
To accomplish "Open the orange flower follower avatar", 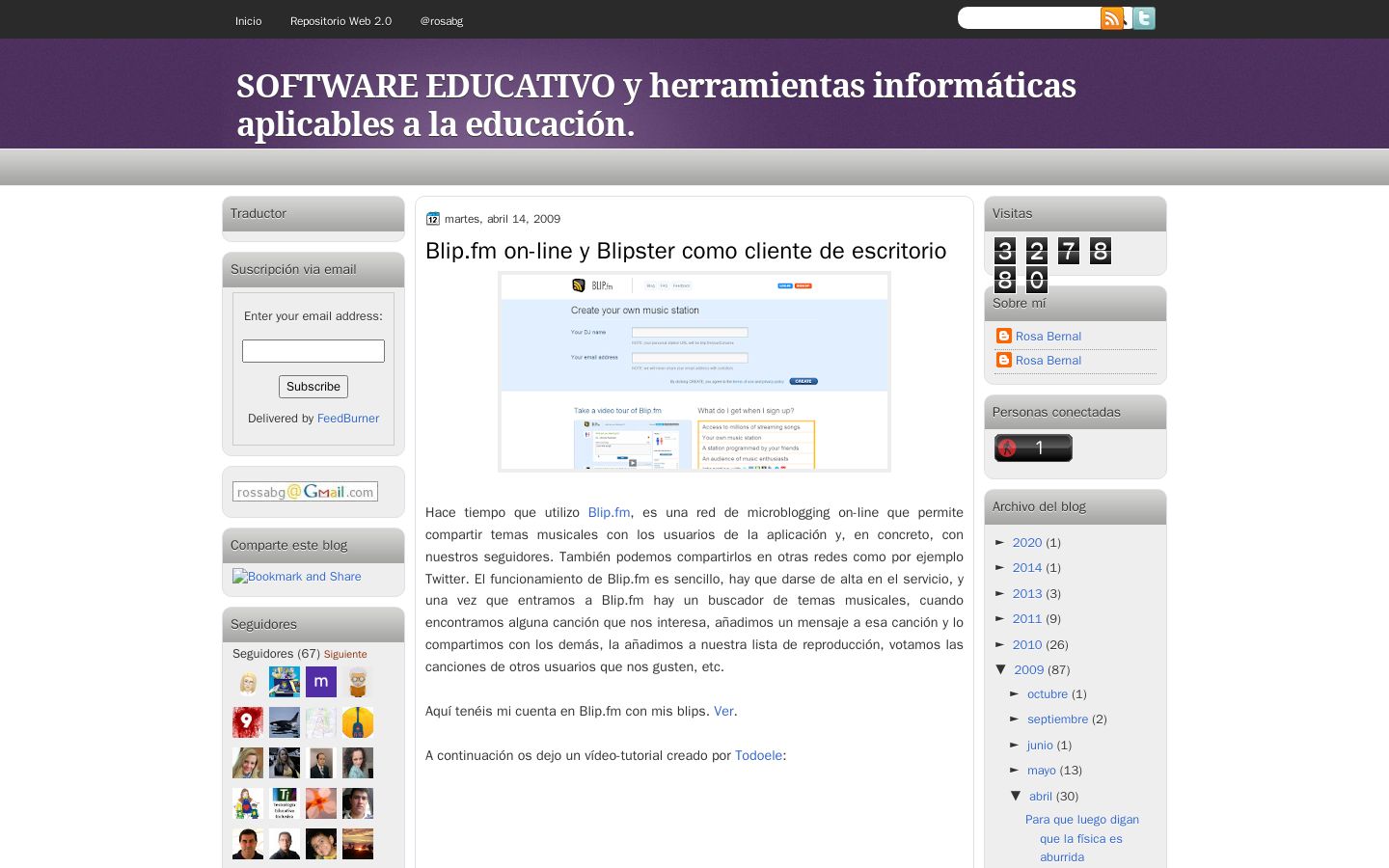I will click(x=321, y=803).
